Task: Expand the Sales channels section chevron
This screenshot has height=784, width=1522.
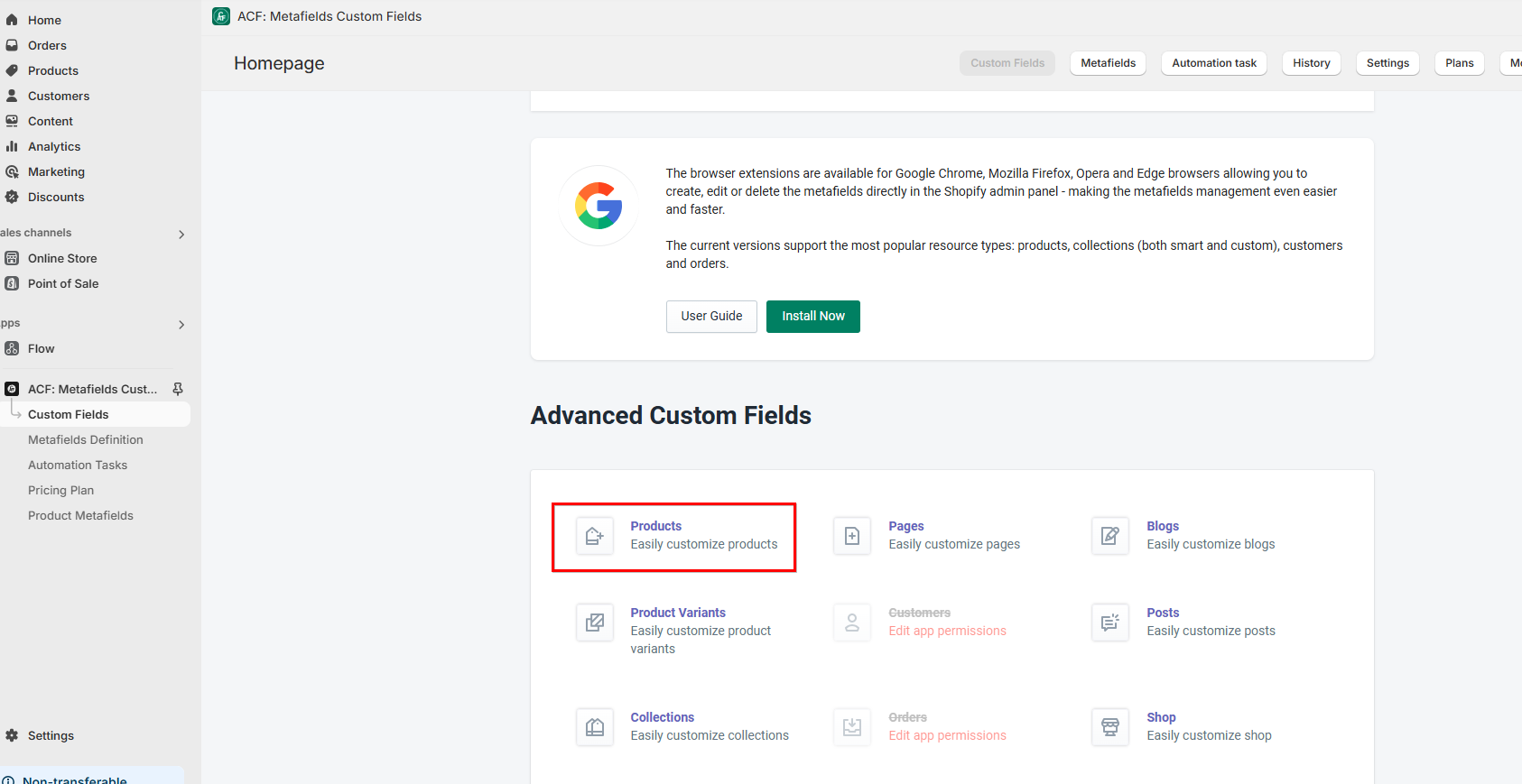Action: click(x=181, y=235)
